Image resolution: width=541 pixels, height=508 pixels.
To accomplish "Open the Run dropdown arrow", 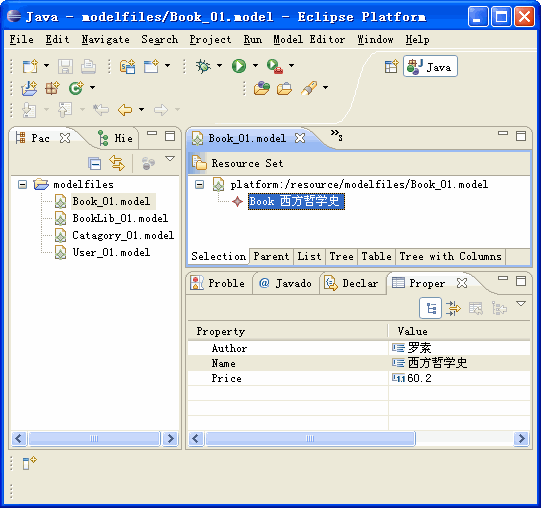I will pyautogui.click(x=255, y=66).
